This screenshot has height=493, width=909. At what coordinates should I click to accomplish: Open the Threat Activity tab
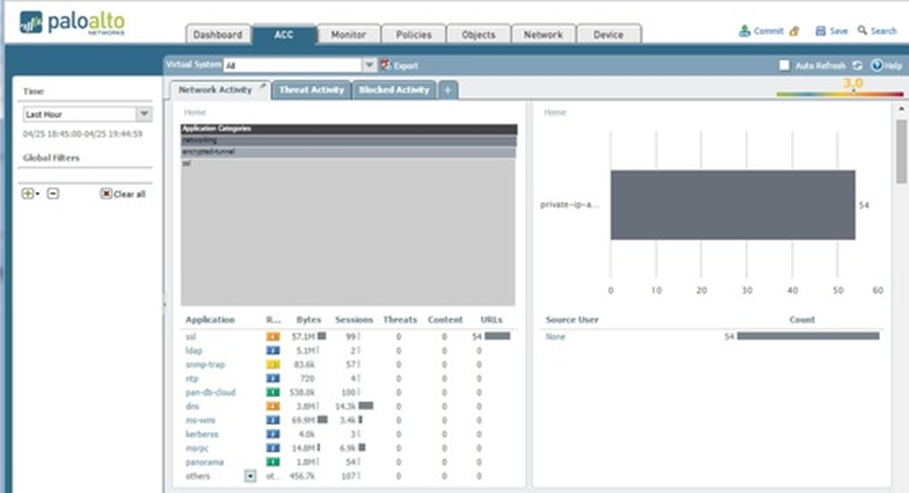click(311, 90)
